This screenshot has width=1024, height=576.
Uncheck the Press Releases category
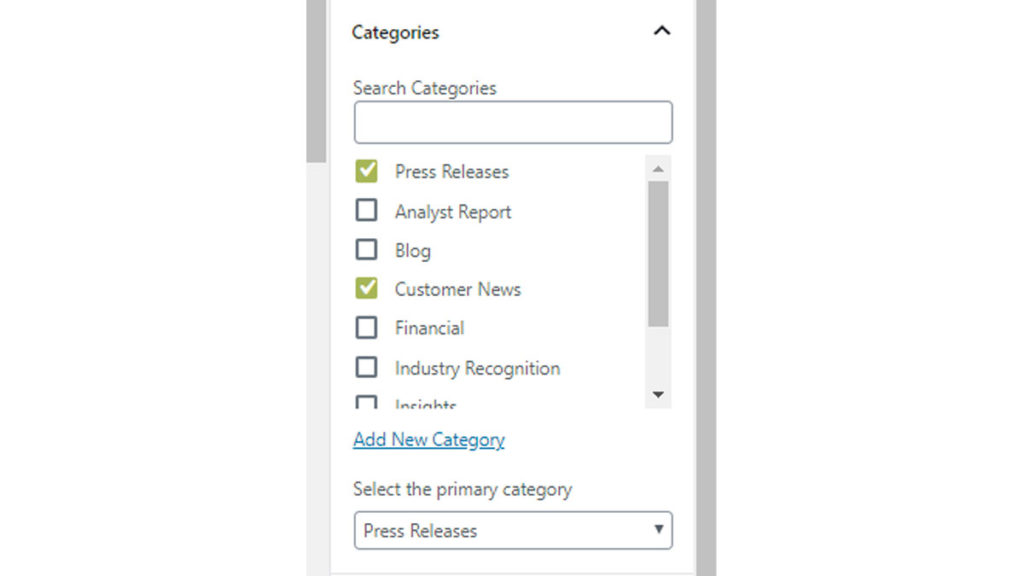coord(367,171)
